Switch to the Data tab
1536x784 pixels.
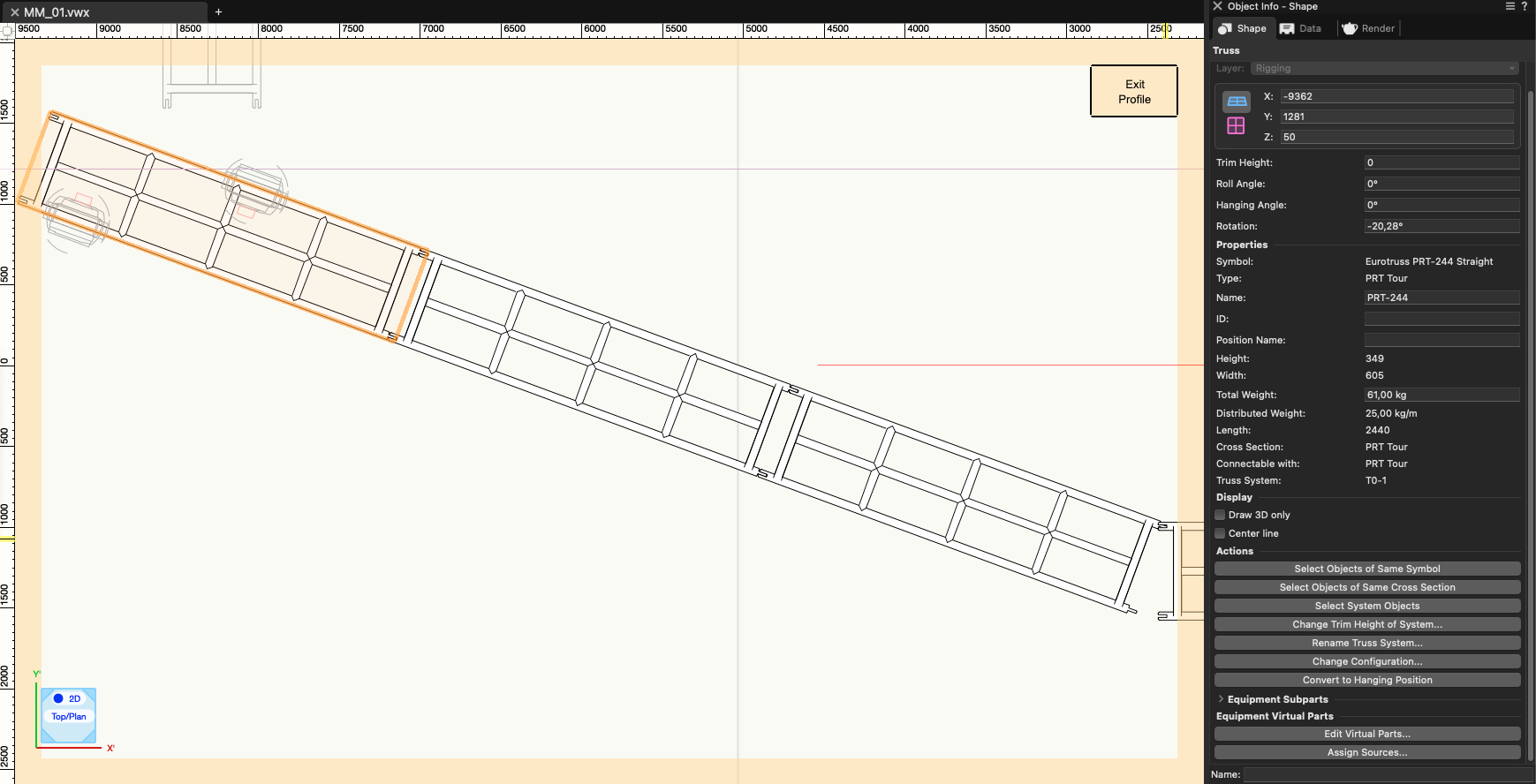[x=1301, y=28]
